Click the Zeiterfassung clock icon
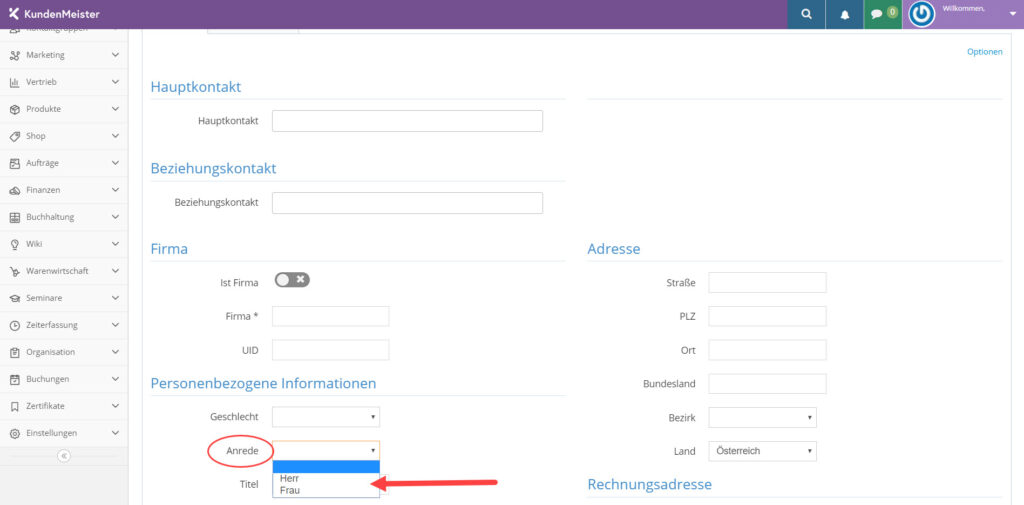 click(14, 325)
